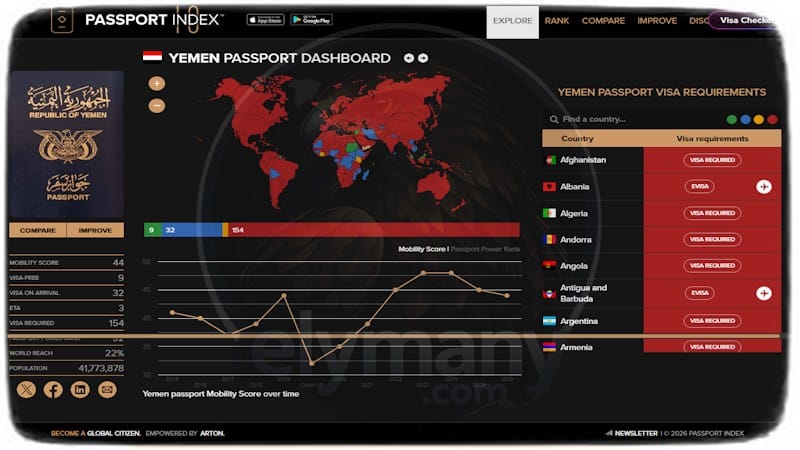Open the Compare navigation item
Viewport: 800px width, 450px height.
click(x=603, y=21)
